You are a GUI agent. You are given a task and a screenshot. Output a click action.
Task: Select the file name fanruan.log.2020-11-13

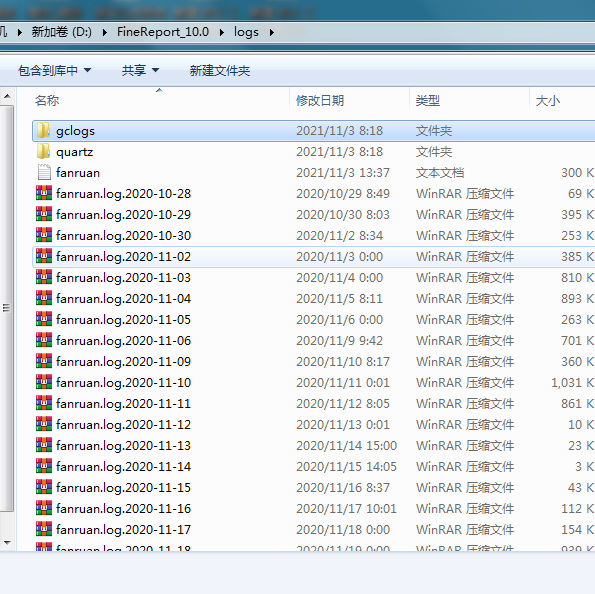tap(123, 446)
